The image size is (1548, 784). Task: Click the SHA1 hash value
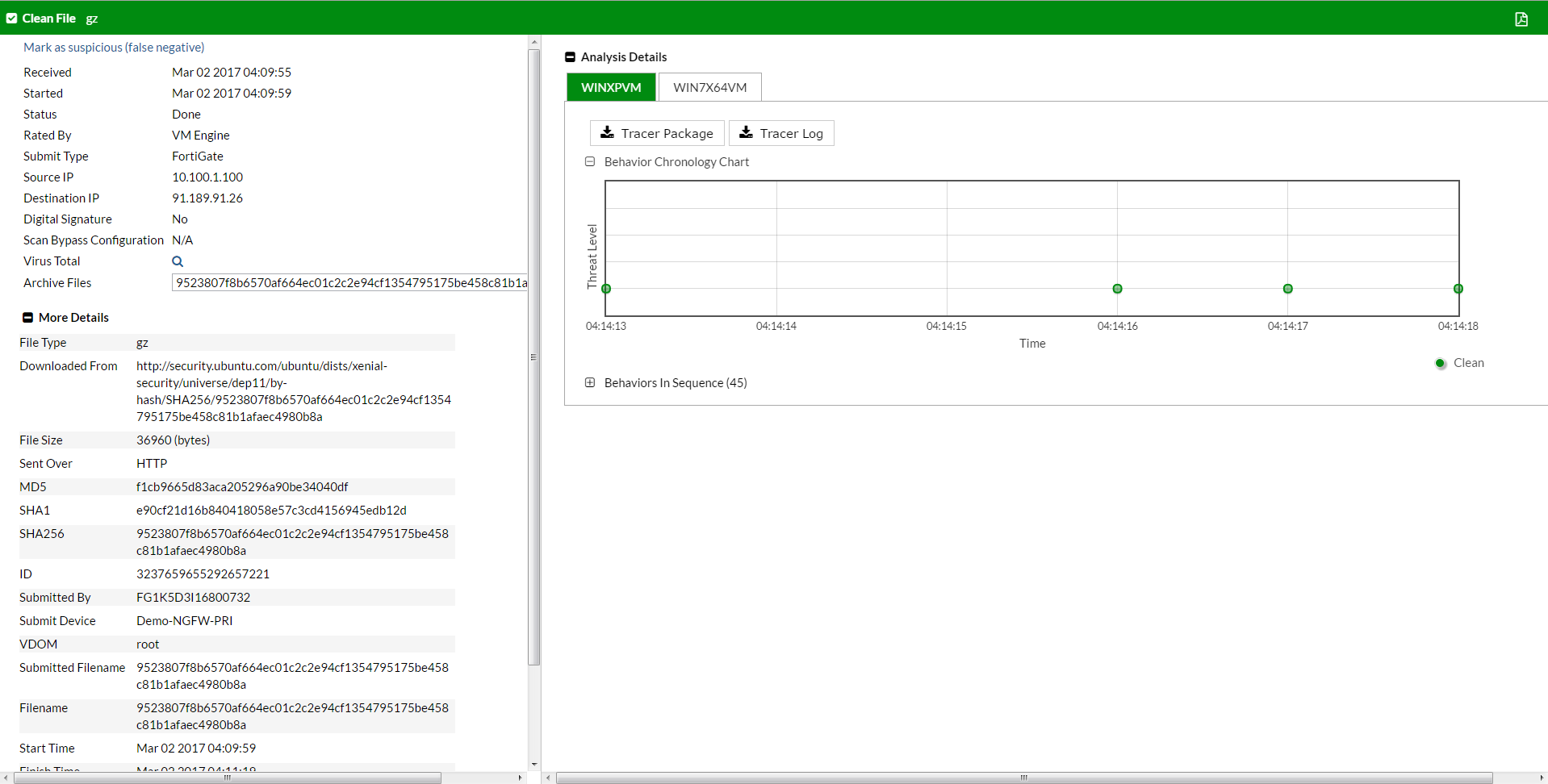[x=271, y=511]
